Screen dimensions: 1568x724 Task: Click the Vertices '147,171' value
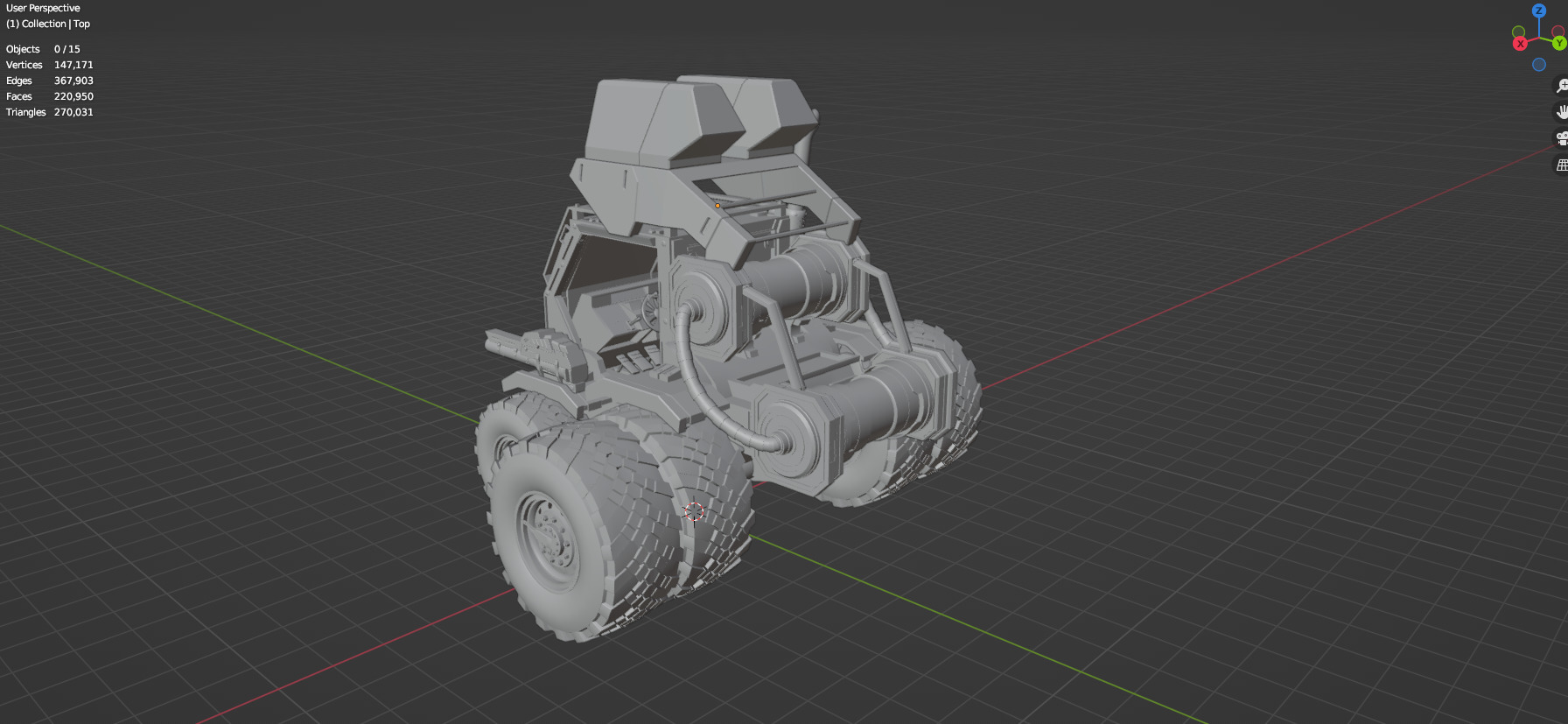point(73,65)
